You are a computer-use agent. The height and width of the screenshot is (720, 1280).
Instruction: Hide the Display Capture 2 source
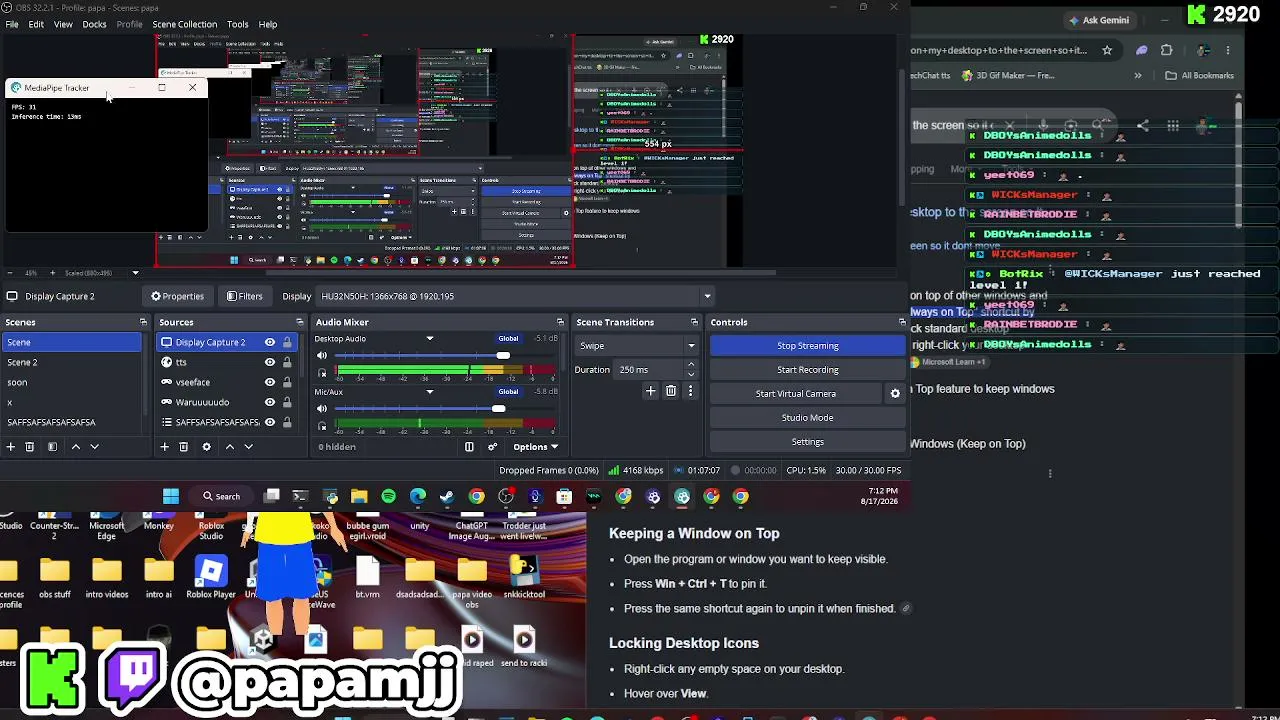269,342
